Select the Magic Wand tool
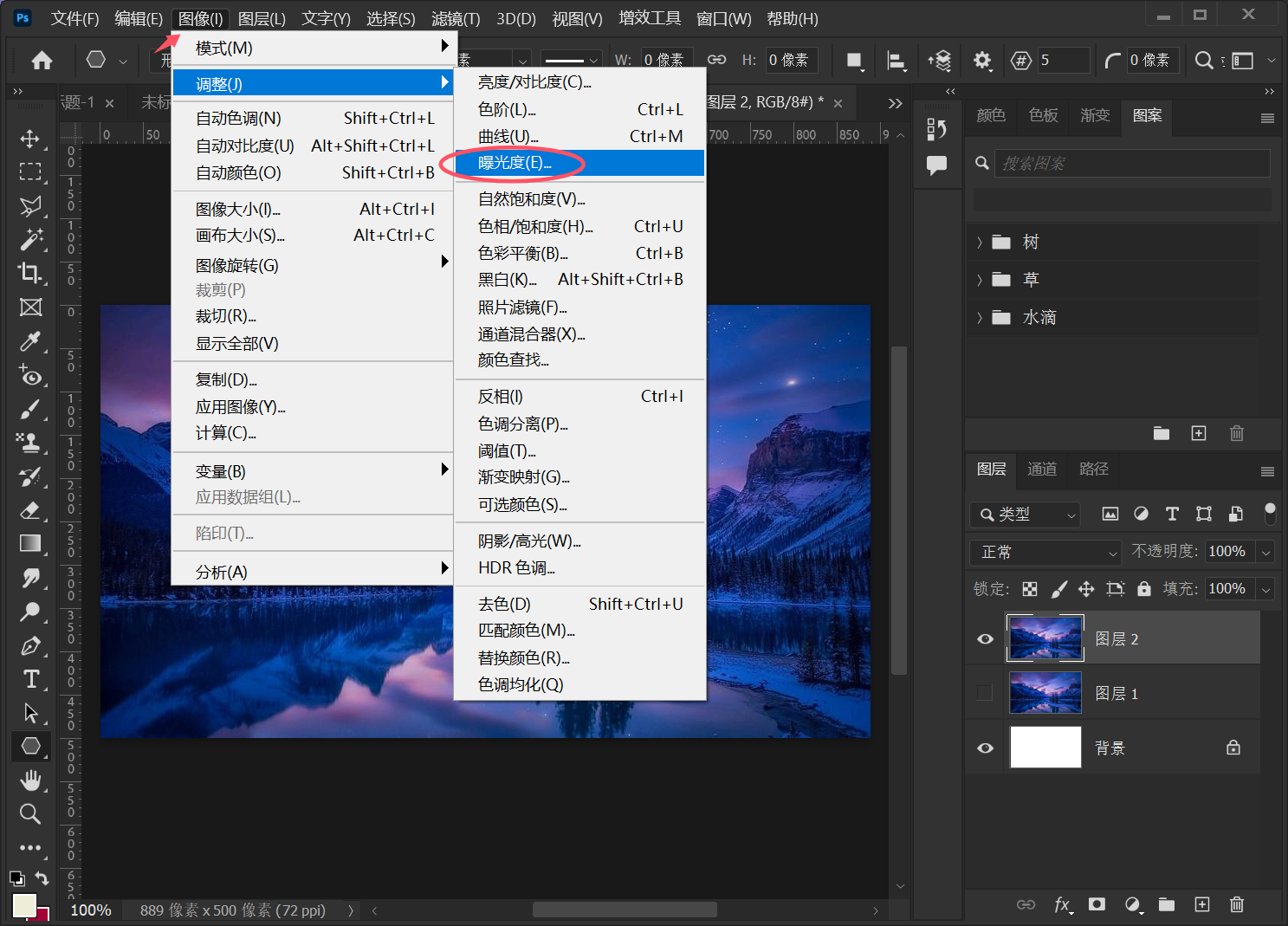 pos(30,239)
